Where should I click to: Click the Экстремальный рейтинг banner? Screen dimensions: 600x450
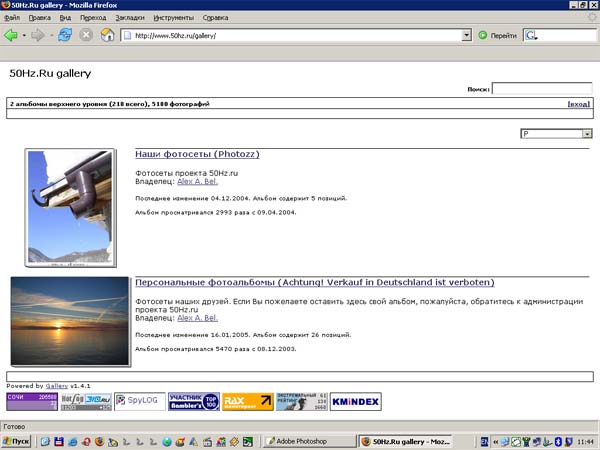(x=302, y=401)
